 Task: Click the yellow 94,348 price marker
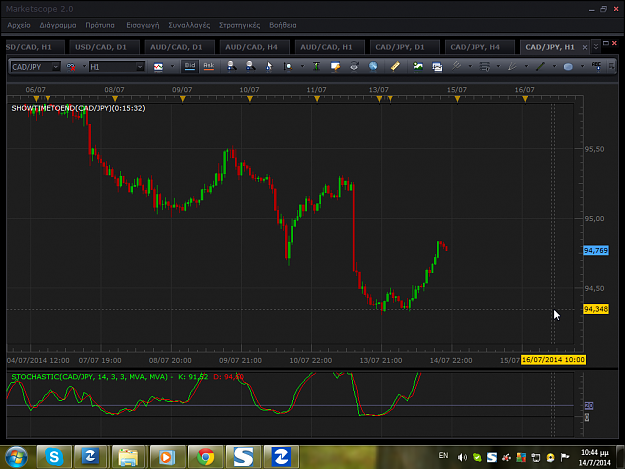coord(596,309)
